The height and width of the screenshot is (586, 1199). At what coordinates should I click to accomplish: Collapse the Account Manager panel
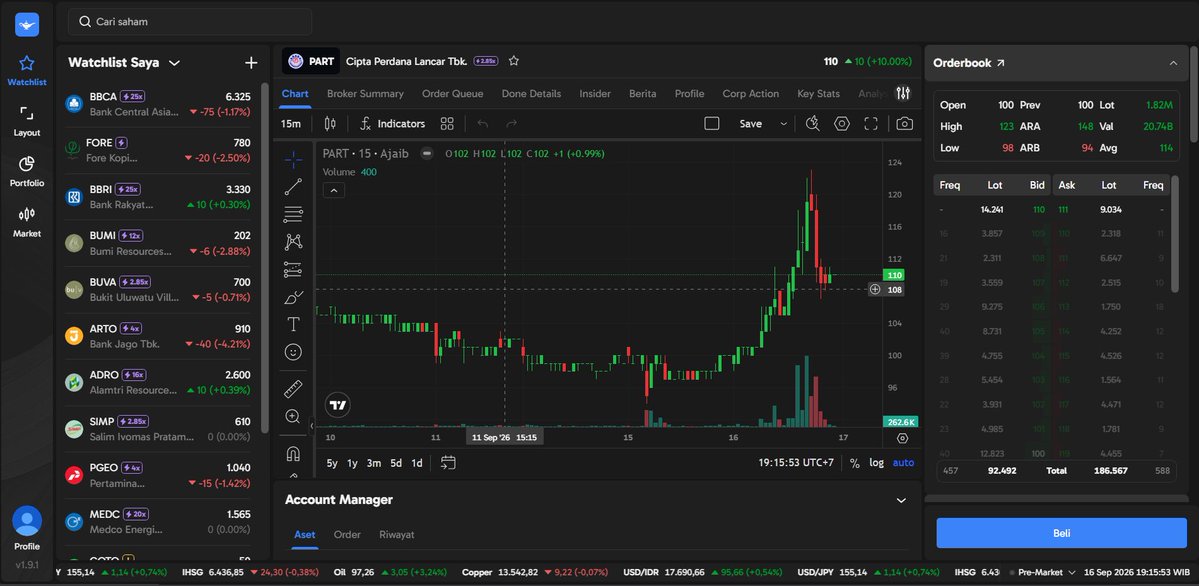pyautogui.click(x=901, y=500)
